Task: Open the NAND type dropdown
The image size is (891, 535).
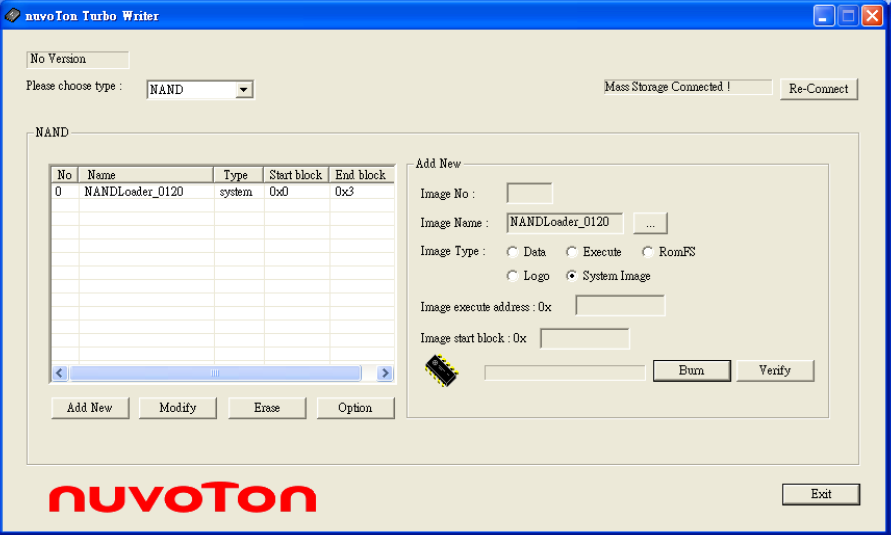Action: point(244,90)
